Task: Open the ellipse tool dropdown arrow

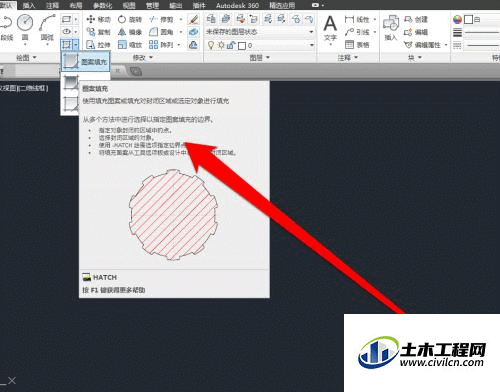Action: pos(76,32)
